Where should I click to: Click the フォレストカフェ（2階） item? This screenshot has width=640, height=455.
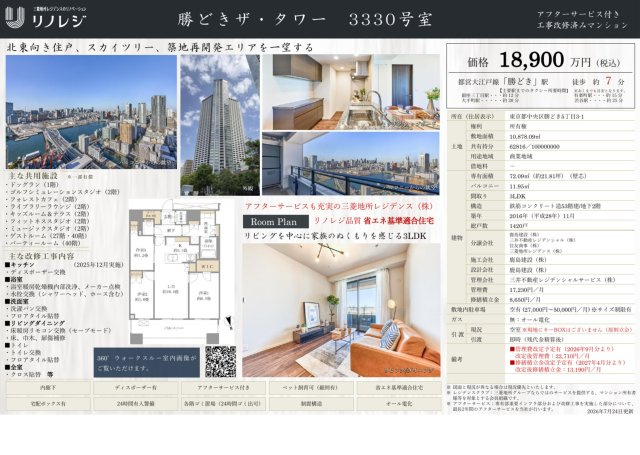42,199
